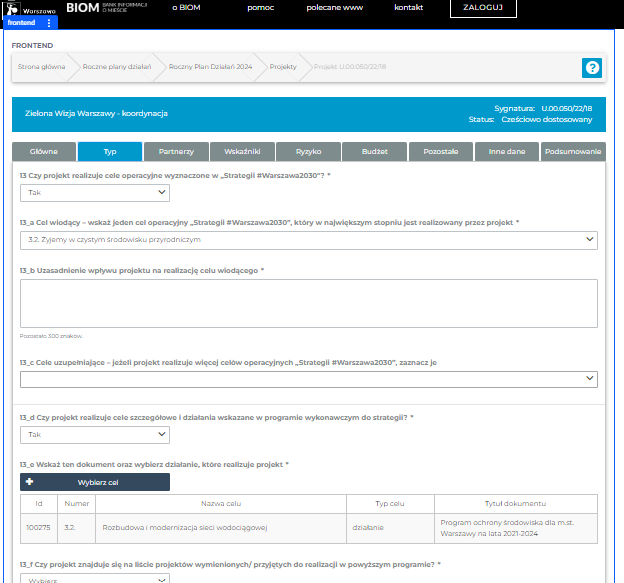Expand the supplementary goals I3_c dropdown
624x583 pixels.
[x=308, y=379]
